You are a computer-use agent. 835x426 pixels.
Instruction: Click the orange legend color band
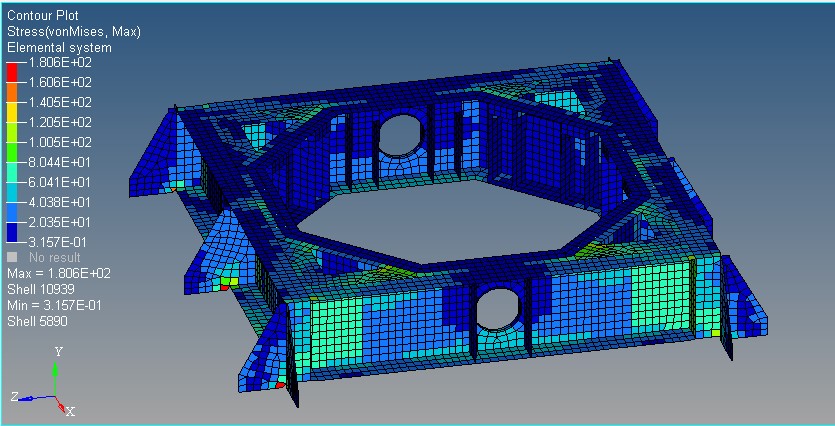pyautogui.click(x=12, y=93)
